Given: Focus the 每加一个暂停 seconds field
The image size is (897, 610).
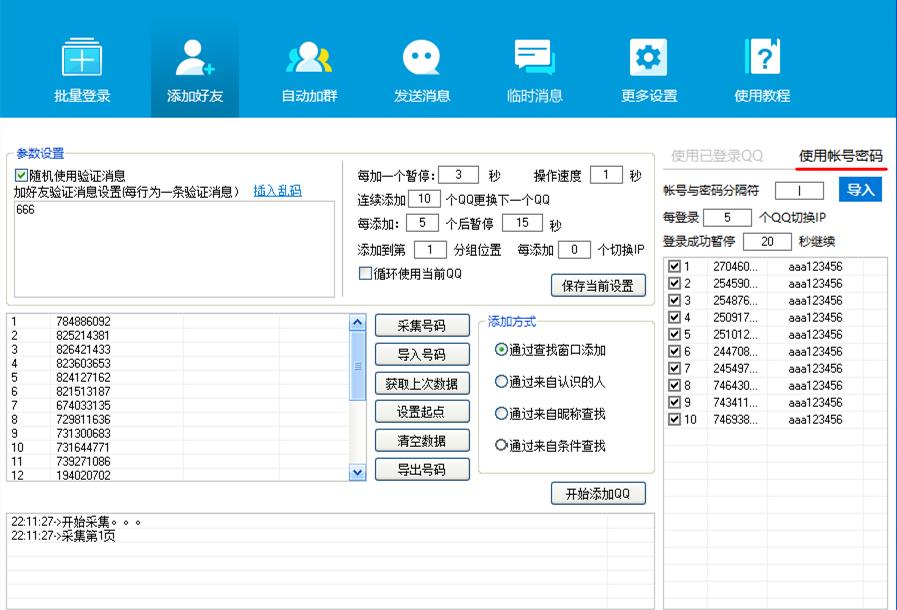Looking at the screenshot, I should (x=458, y=175).
